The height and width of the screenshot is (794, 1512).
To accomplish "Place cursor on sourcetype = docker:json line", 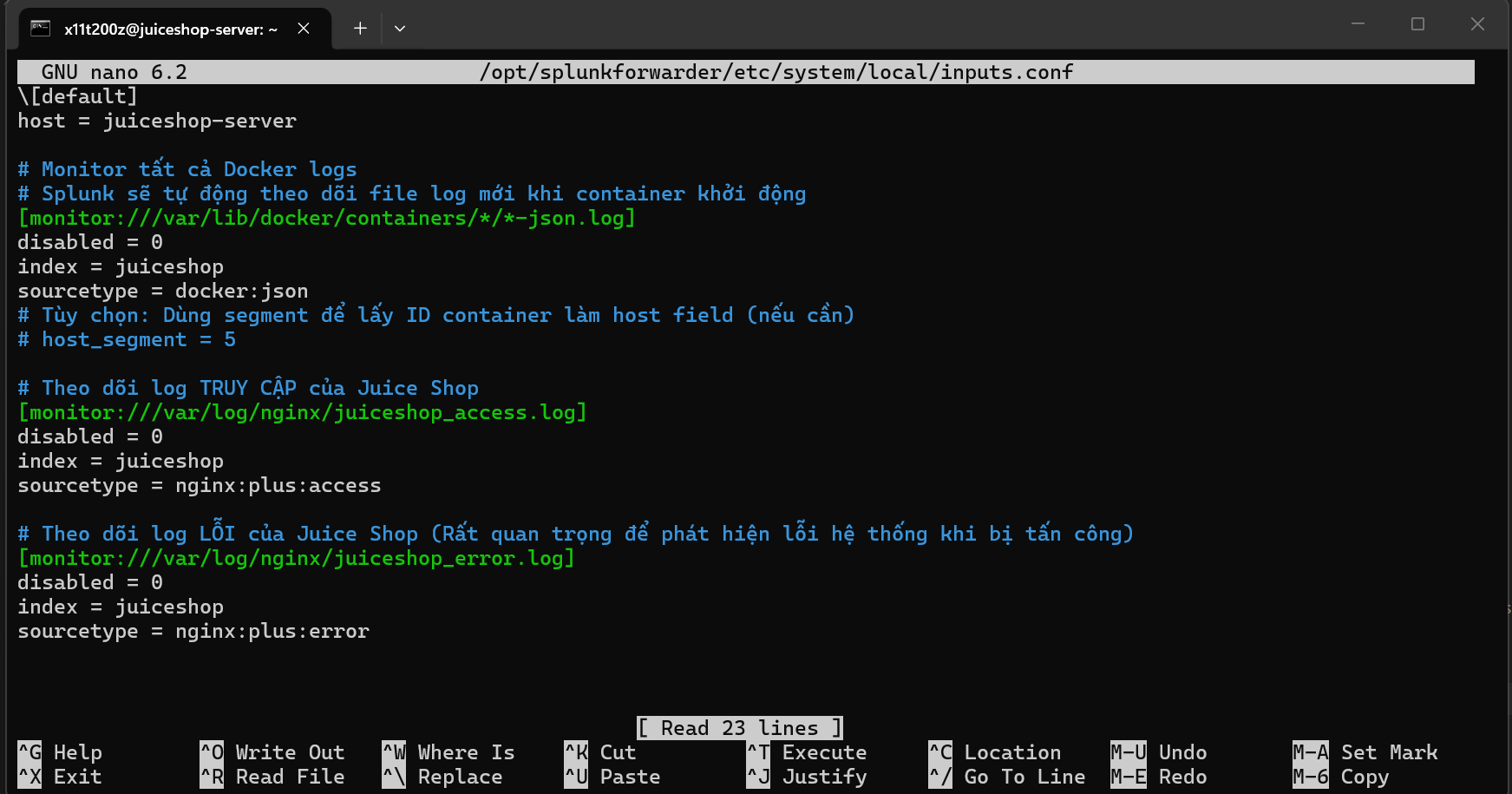I will [163, 291].
